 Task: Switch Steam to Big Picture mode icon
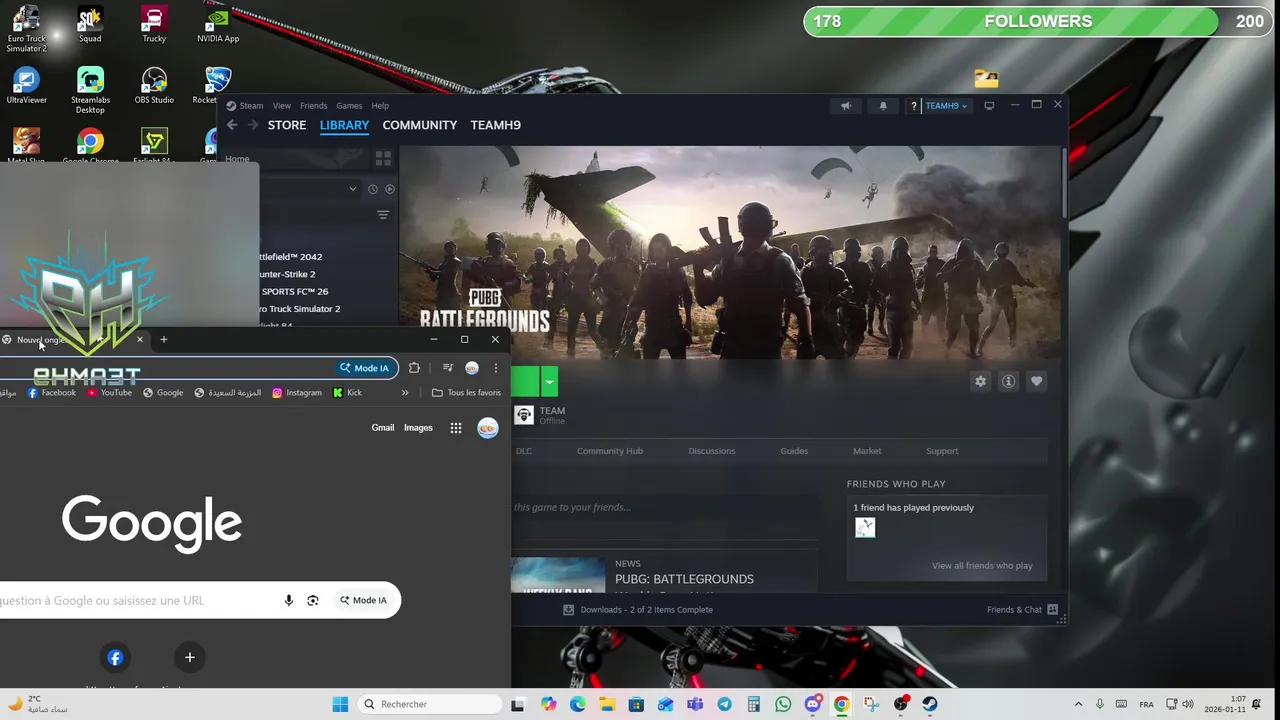989,106
